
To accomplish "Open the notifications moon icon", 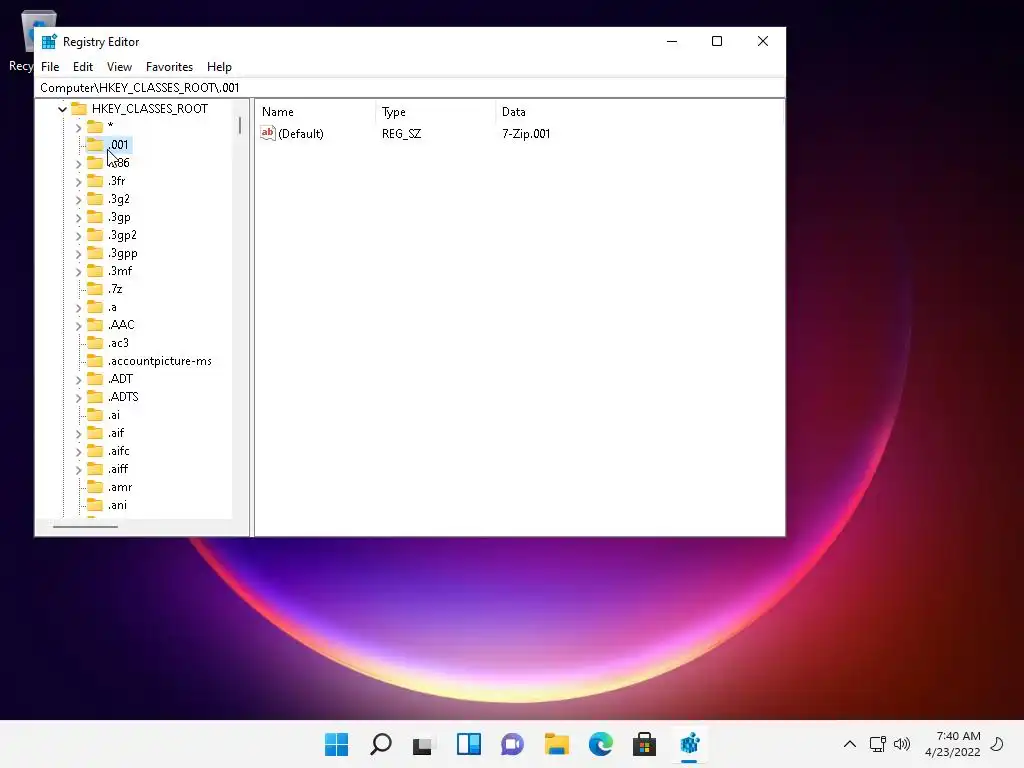I will pyautogui.click(x=997, y=744).
